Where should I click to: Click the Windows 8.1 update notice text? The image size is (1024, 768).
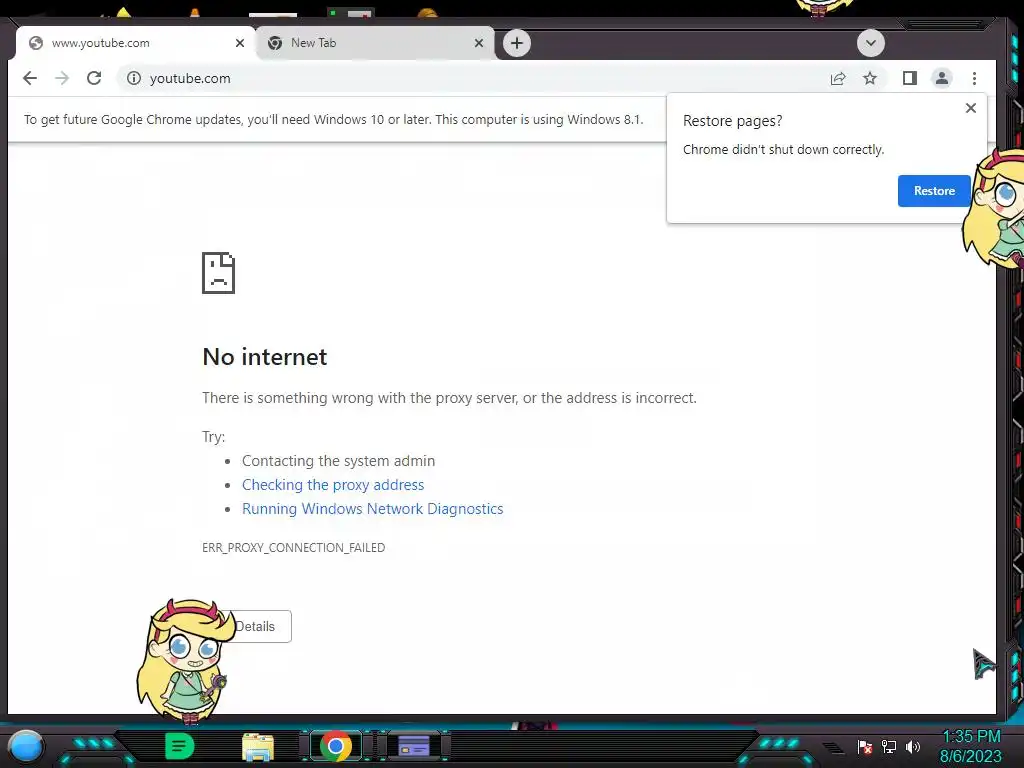pyautogui.click(x=334, y=120)
